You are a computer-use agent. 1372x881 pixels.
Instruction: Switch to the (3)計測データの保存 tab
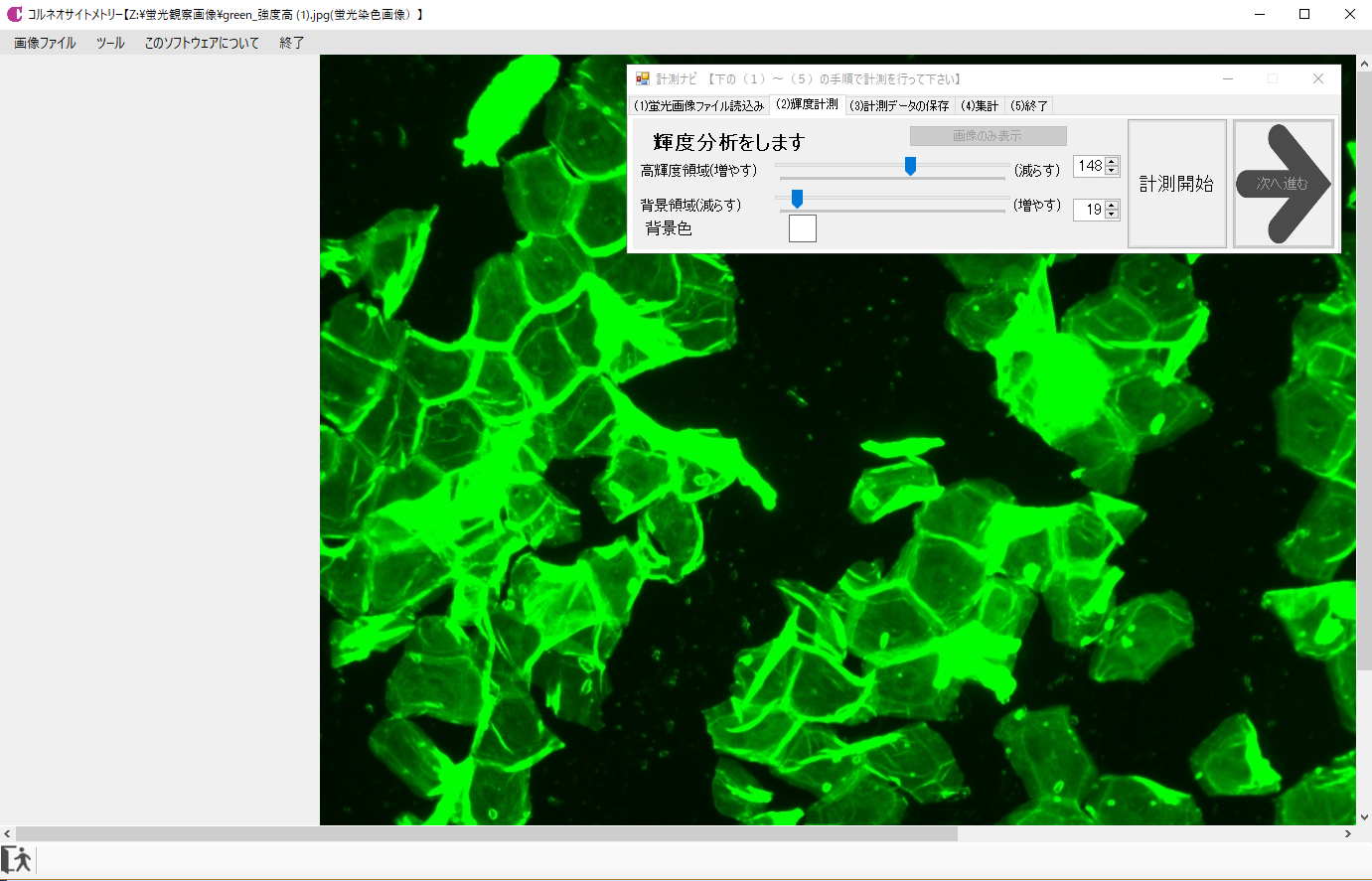coord(899,105)
